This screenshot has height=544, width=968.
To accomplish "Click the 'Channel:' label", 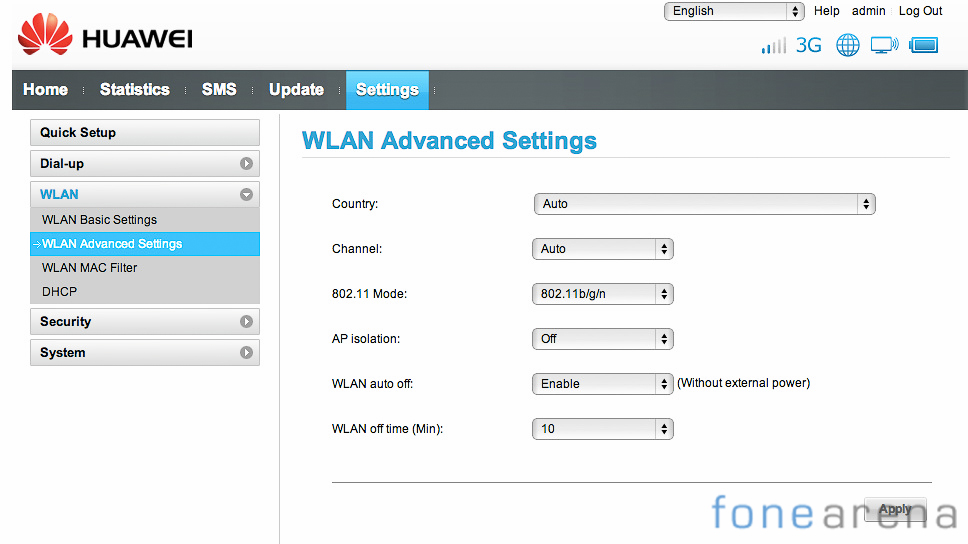I will [357, 249].
